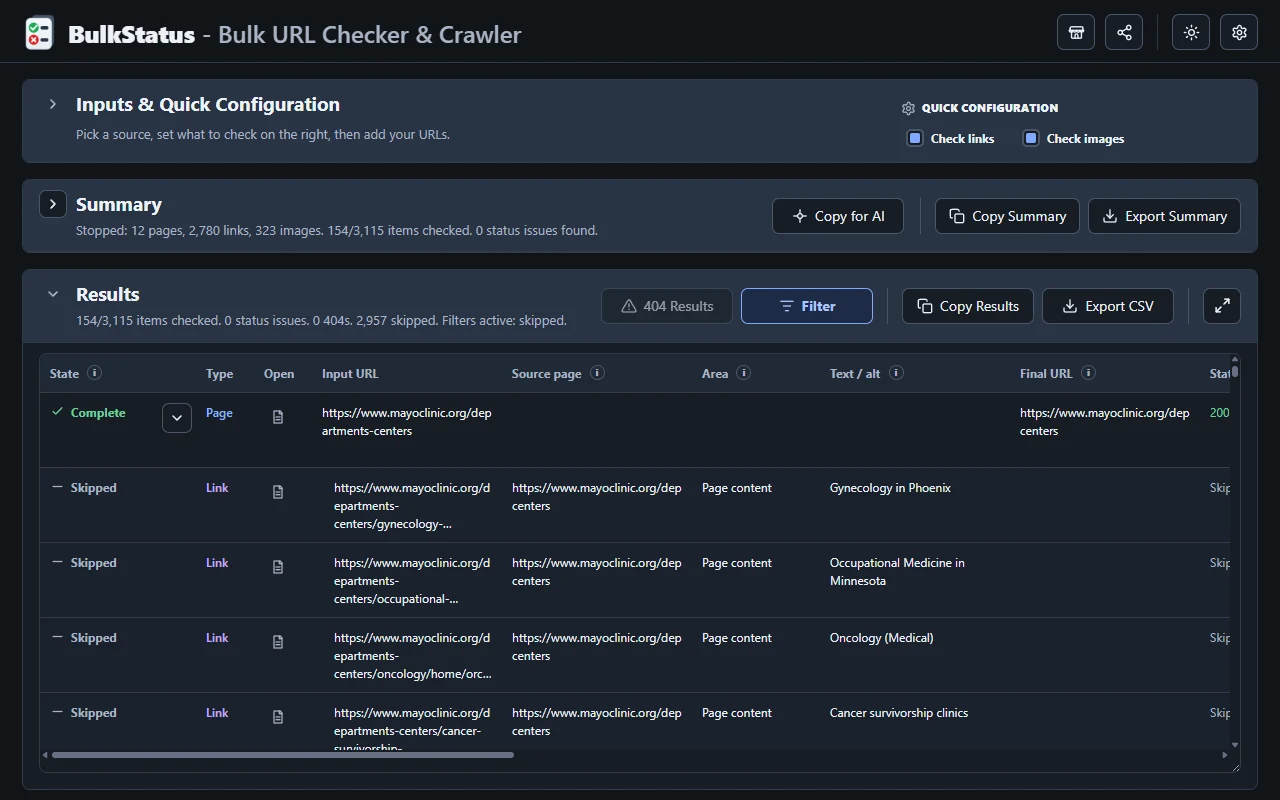
Task: Click the Type column header
Action: coord(219,374)
